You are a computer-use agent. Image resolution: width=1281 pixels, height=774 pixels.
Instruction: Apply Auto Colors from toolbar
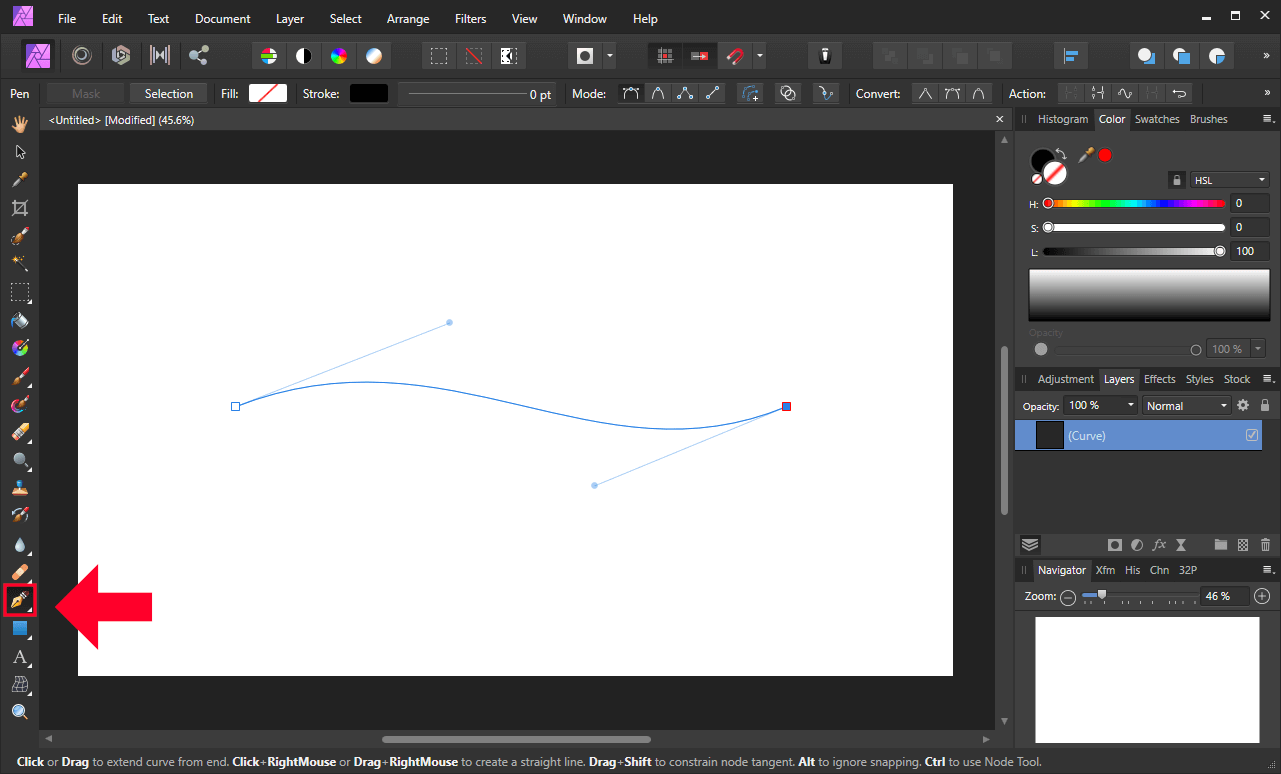pyautogui.click(x=339, y=56)
